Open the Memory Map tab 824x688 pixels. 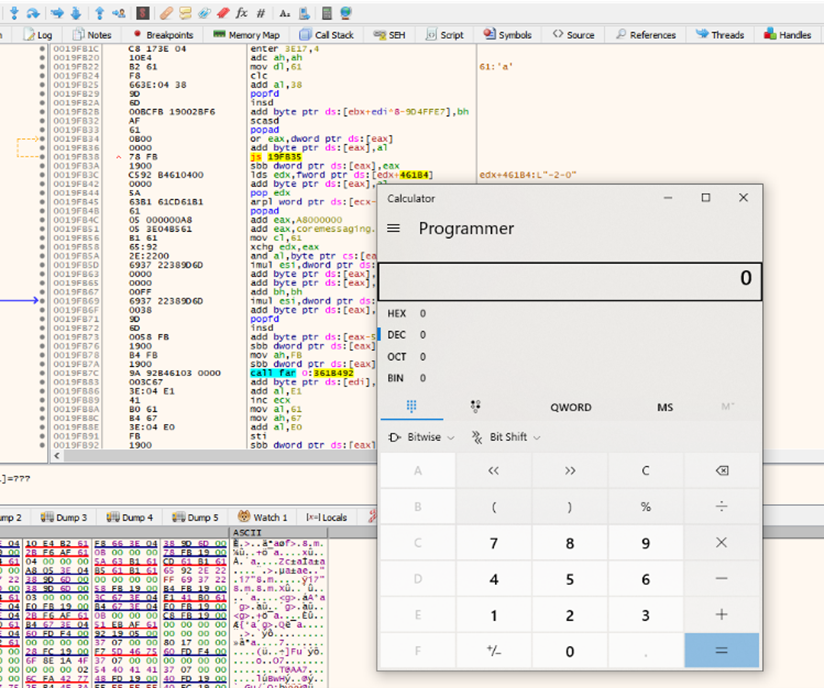[x=246, y=35]
